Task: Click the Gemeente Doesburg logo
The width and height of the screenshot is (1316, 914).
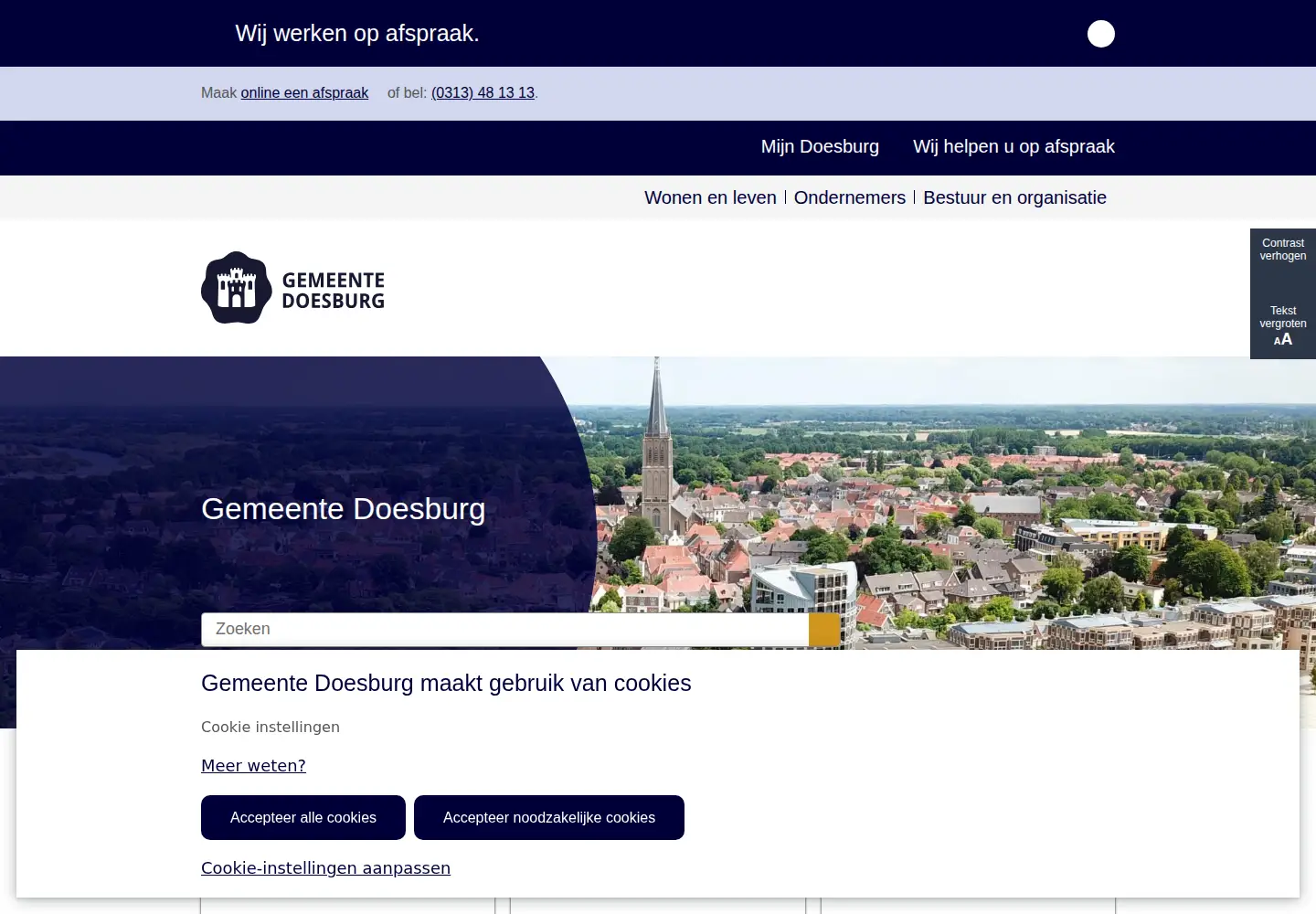Action: (292, 288)
